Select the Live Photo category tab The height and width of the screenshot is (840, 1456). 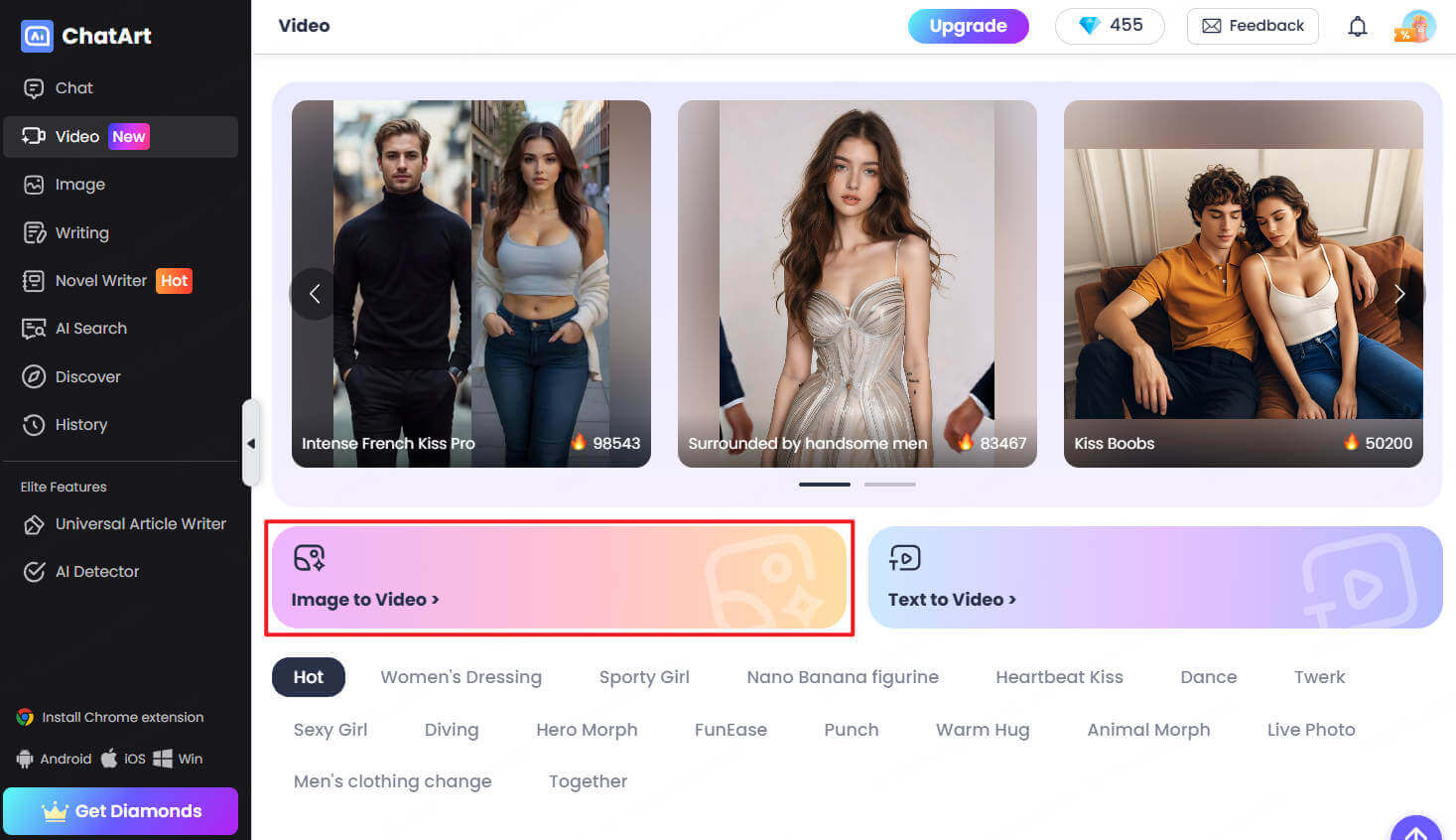point(1310,730)
